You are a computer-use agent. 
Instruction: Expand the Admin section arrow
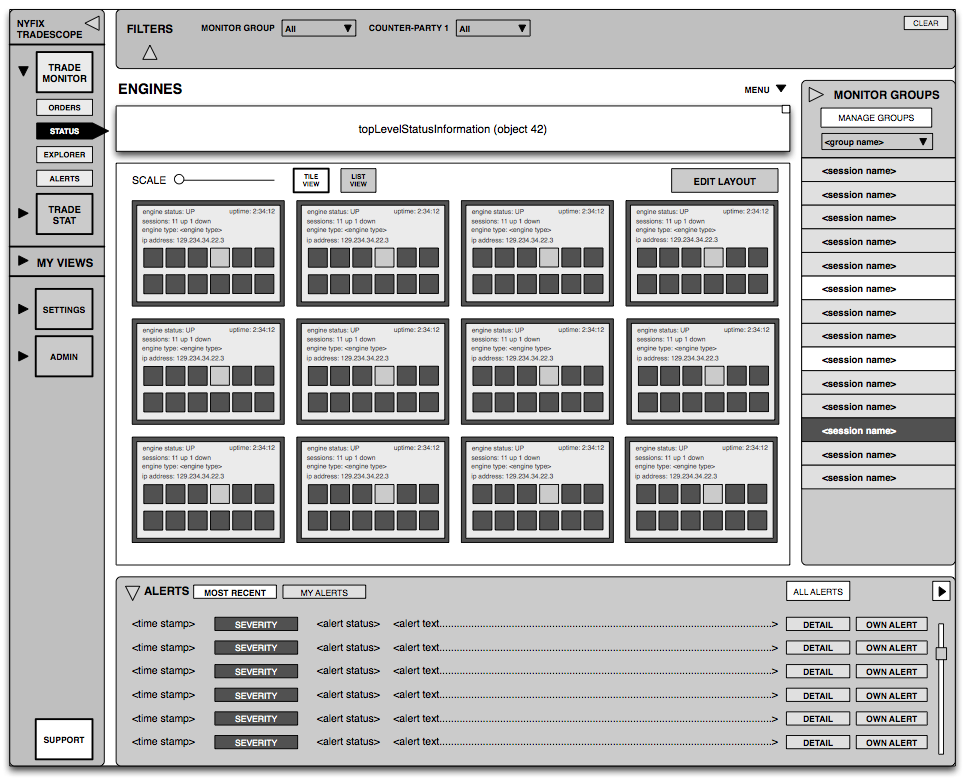(23, 356)
